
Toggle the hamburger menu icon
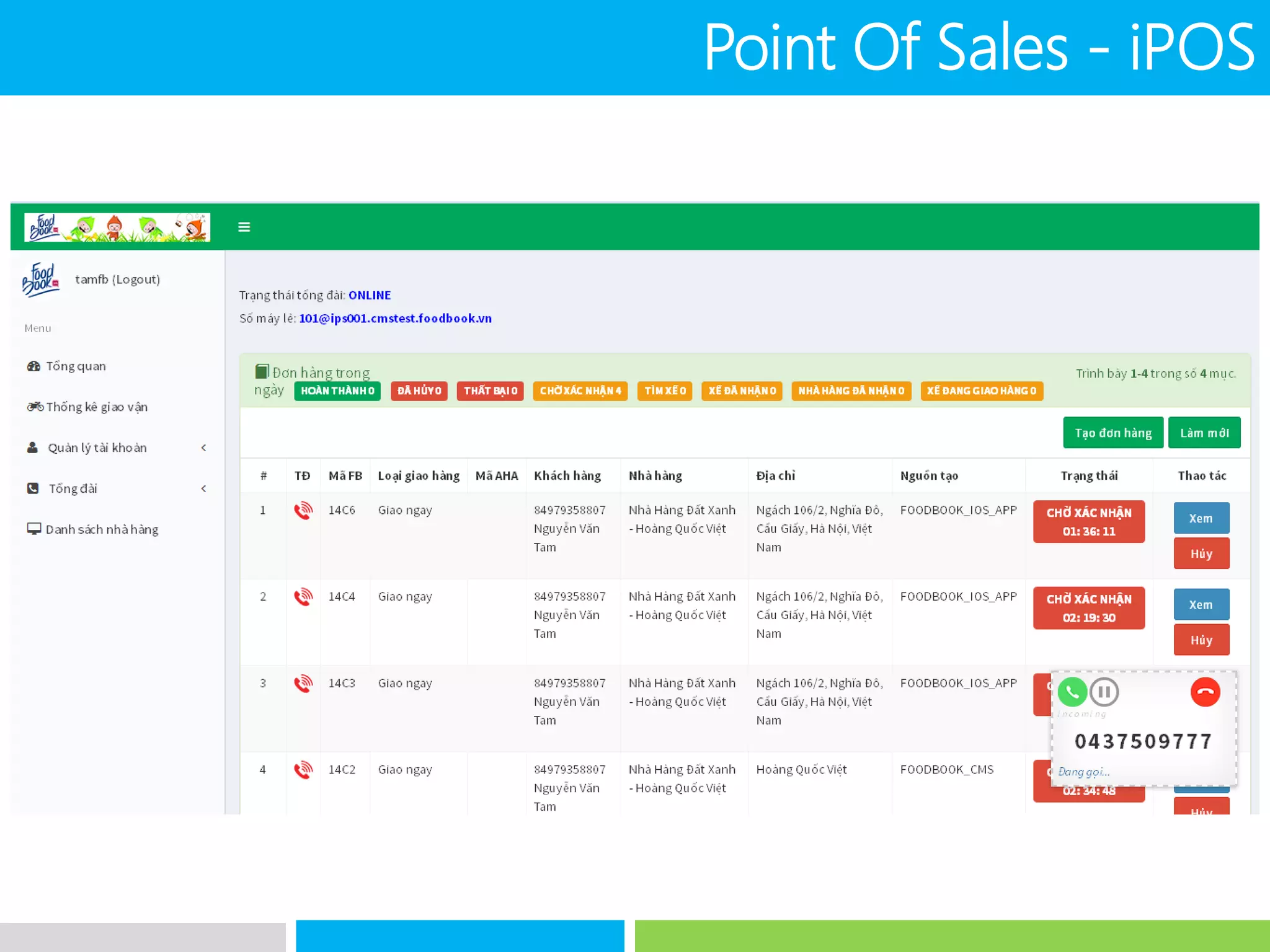(244, 227)
